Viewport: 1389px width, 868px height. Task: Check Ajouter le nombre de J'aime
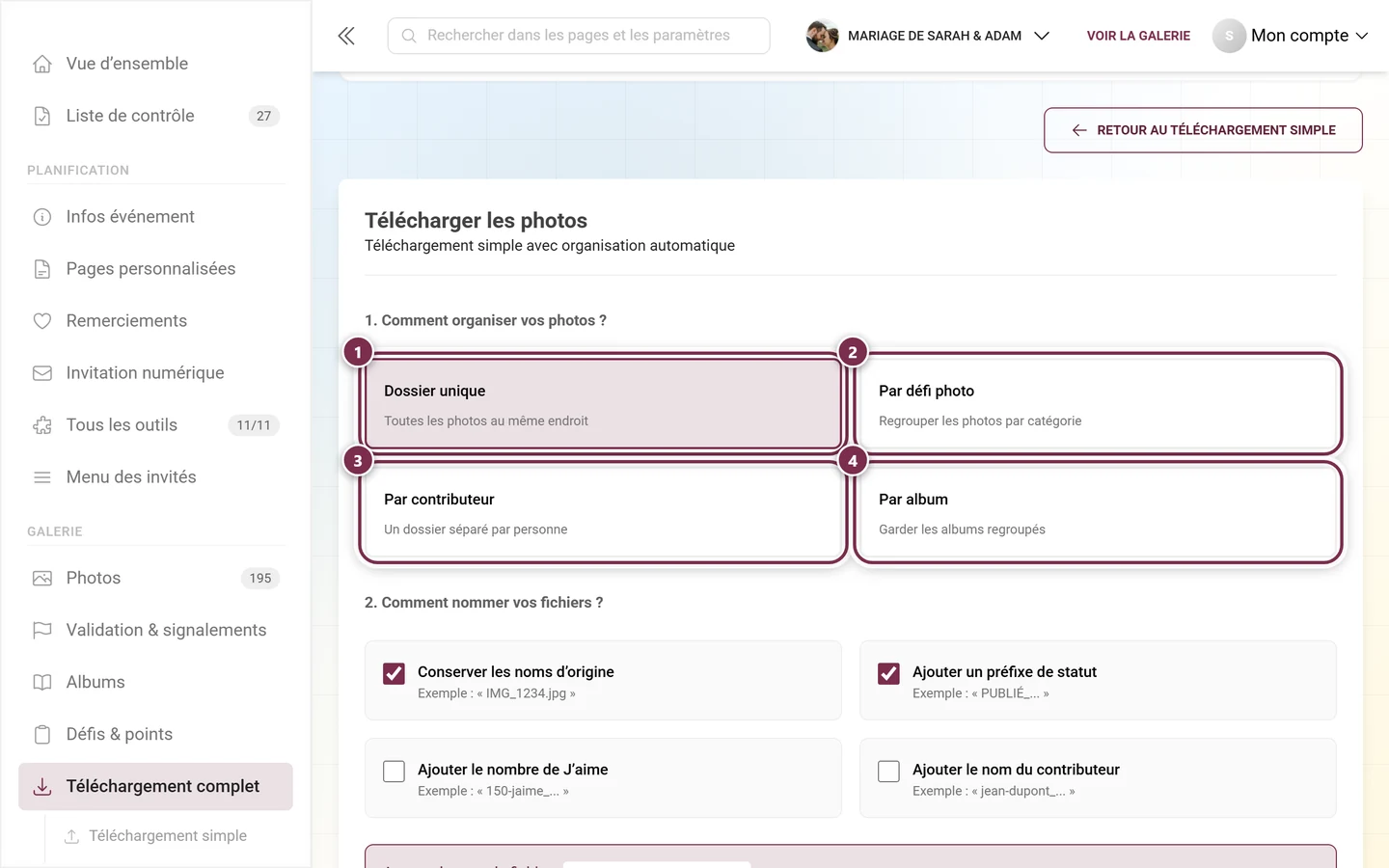click(394, 772)
